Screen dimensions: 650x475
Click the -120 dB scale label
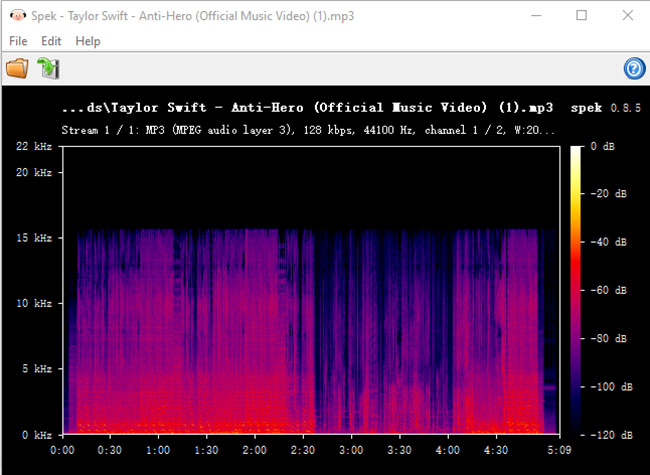click(x=611, y=435)
